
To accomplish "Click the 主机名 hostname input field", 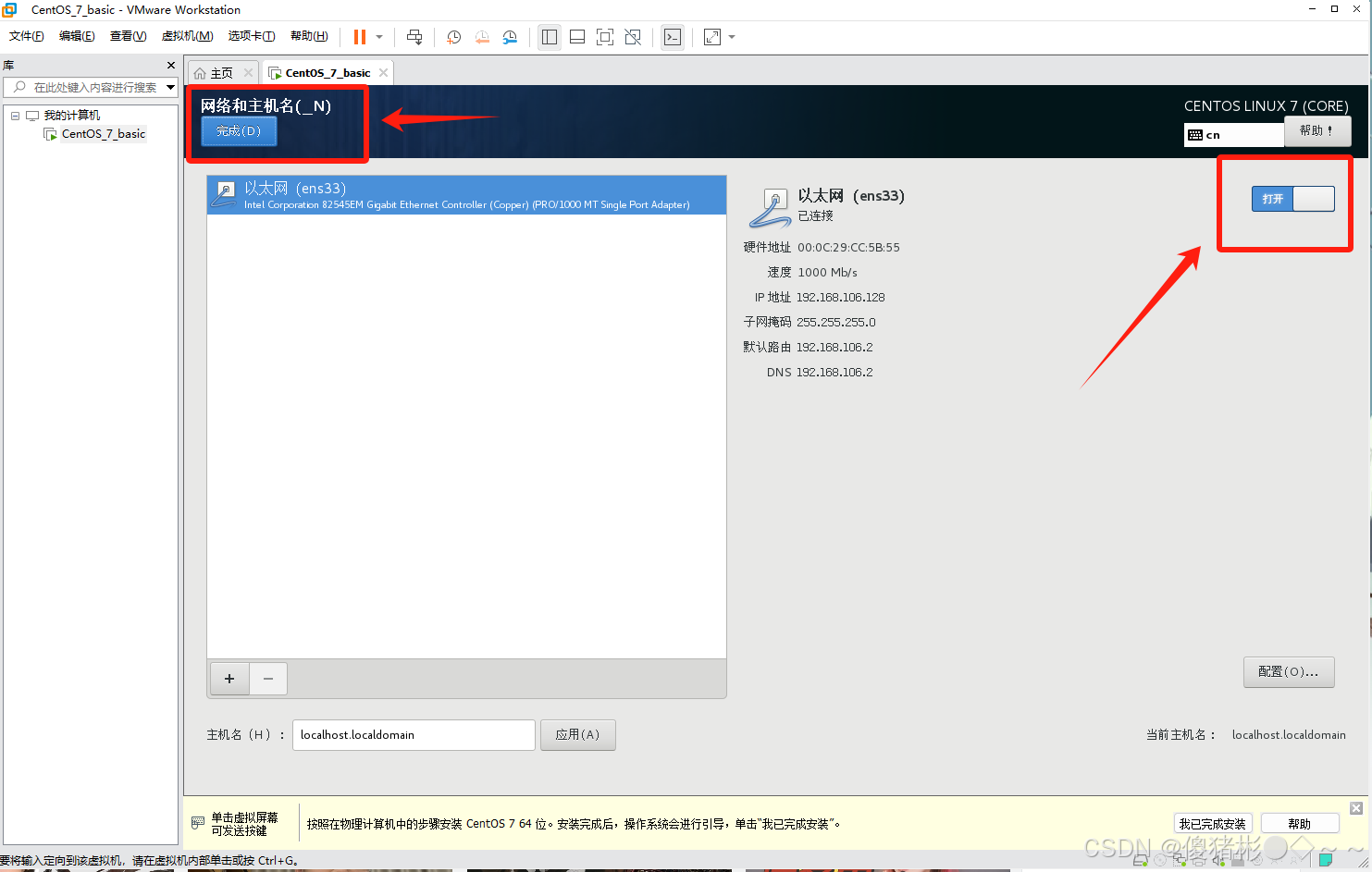I will [x=414, y=735].
